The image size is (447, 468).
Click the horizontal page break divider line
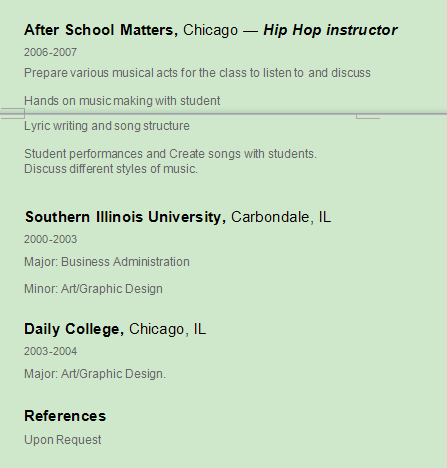coord(223,114)
